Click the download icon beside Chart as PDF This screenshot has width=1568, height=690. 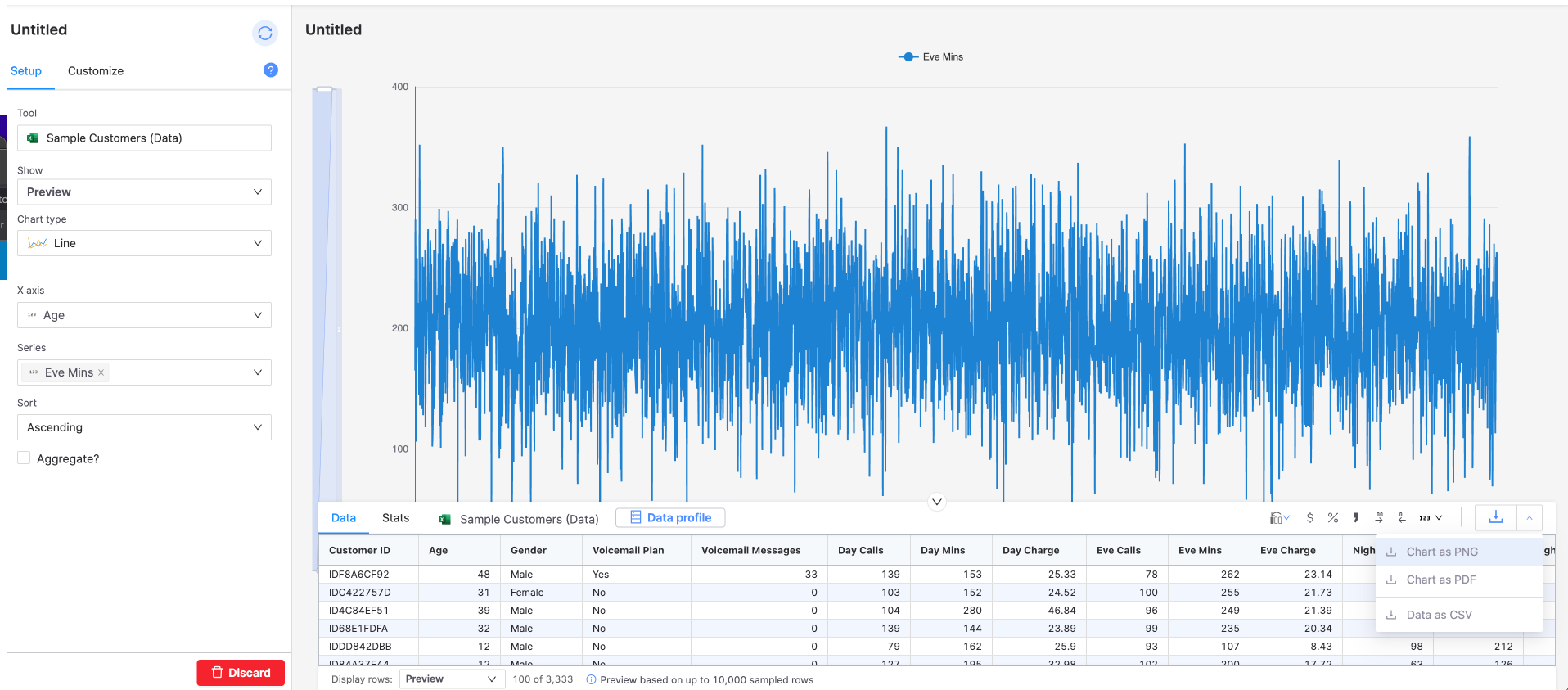point(1391,580)
